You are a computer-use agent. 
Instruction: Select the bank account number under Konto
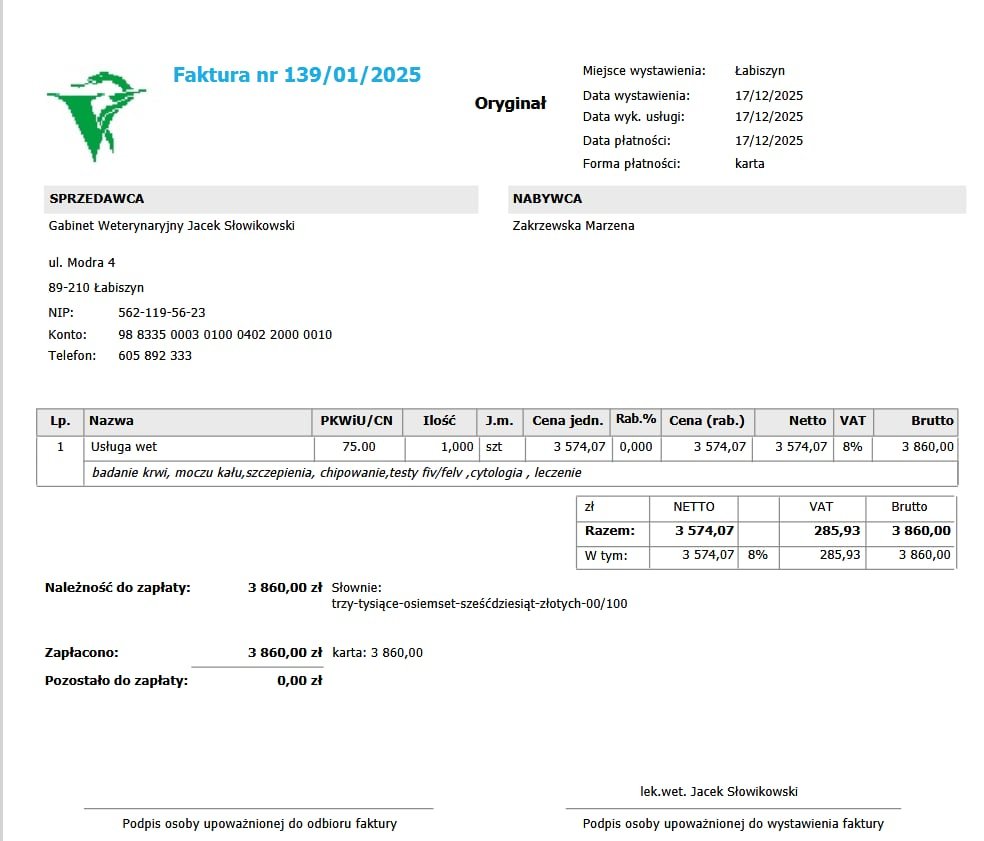click(x=225, y=335)
